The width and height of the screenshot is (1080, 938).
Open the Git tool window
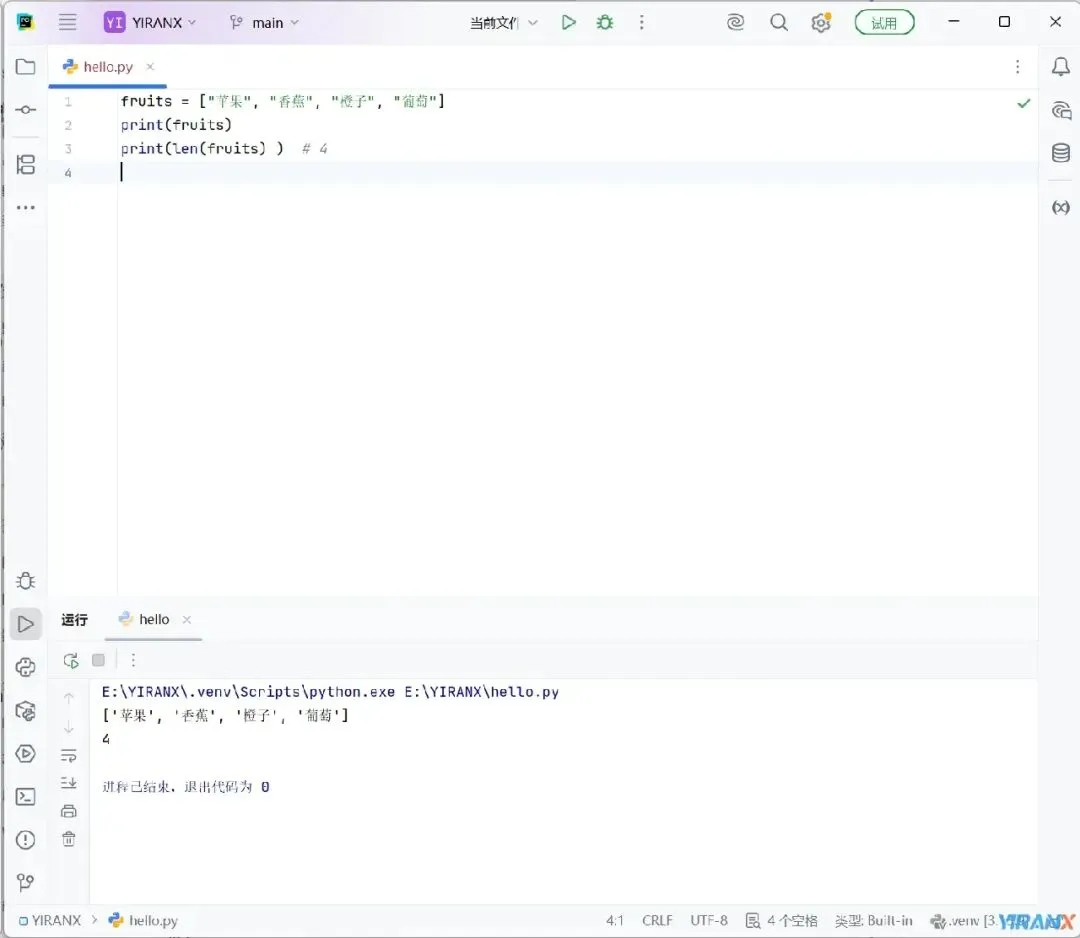tap(25, 882)
